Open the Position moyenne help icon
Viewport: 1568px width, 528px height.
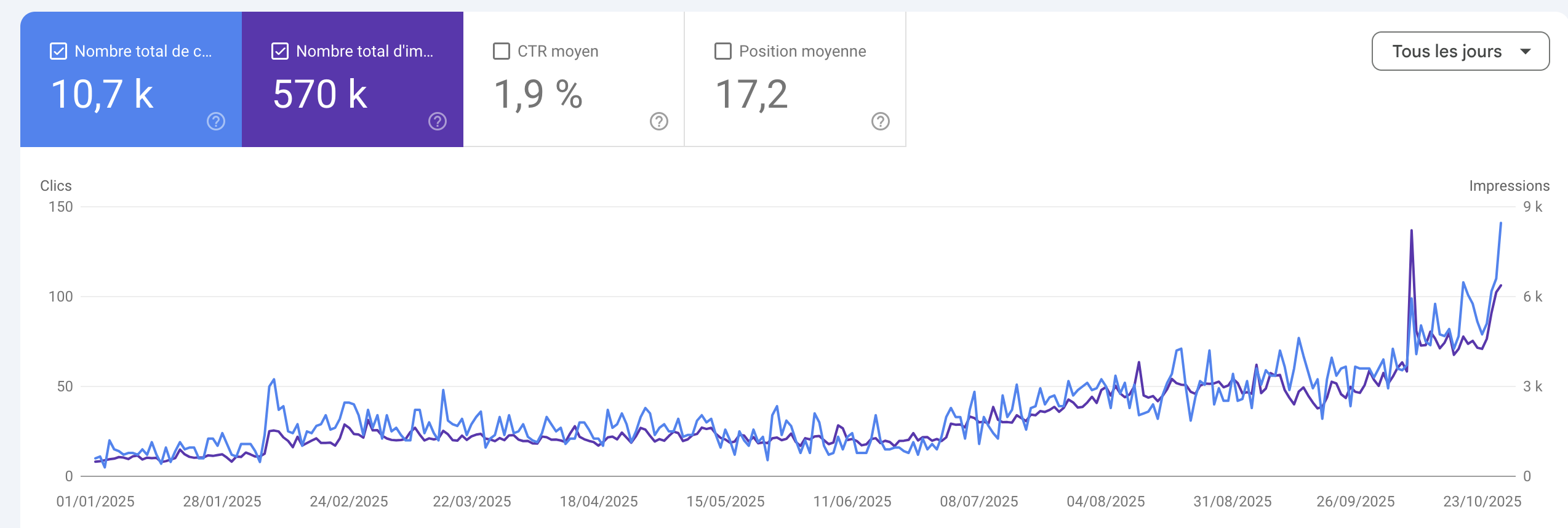point(881,121)
